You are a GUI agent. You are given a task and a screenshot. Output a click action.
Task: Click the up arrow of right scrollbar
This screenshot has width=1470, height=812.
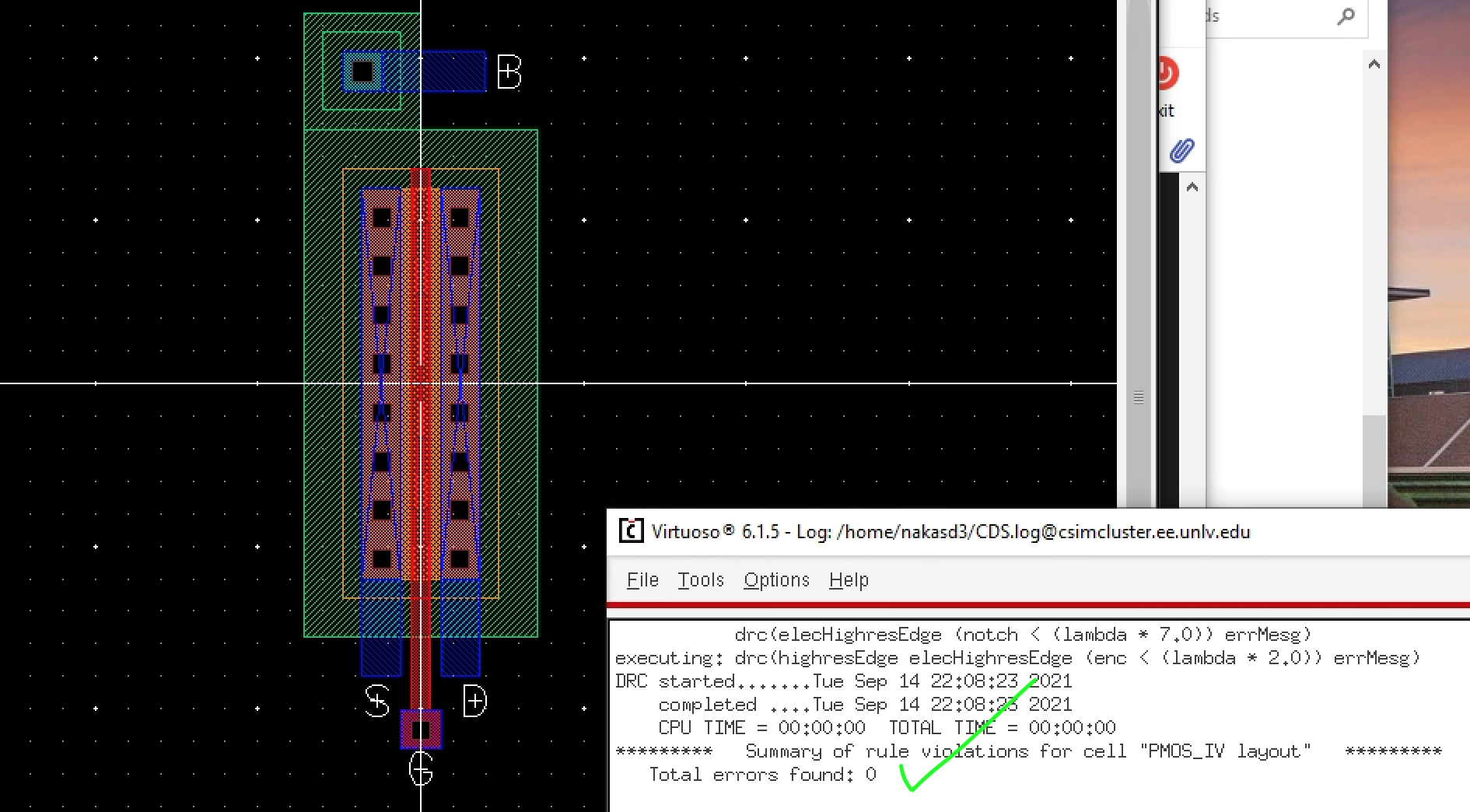1374,65
